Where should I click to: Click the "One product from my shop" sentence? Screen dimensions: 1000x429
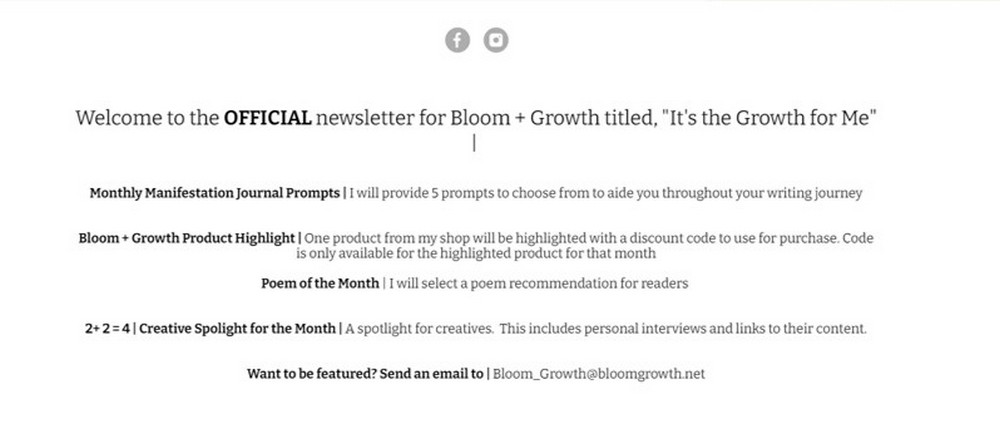(589, 238)
